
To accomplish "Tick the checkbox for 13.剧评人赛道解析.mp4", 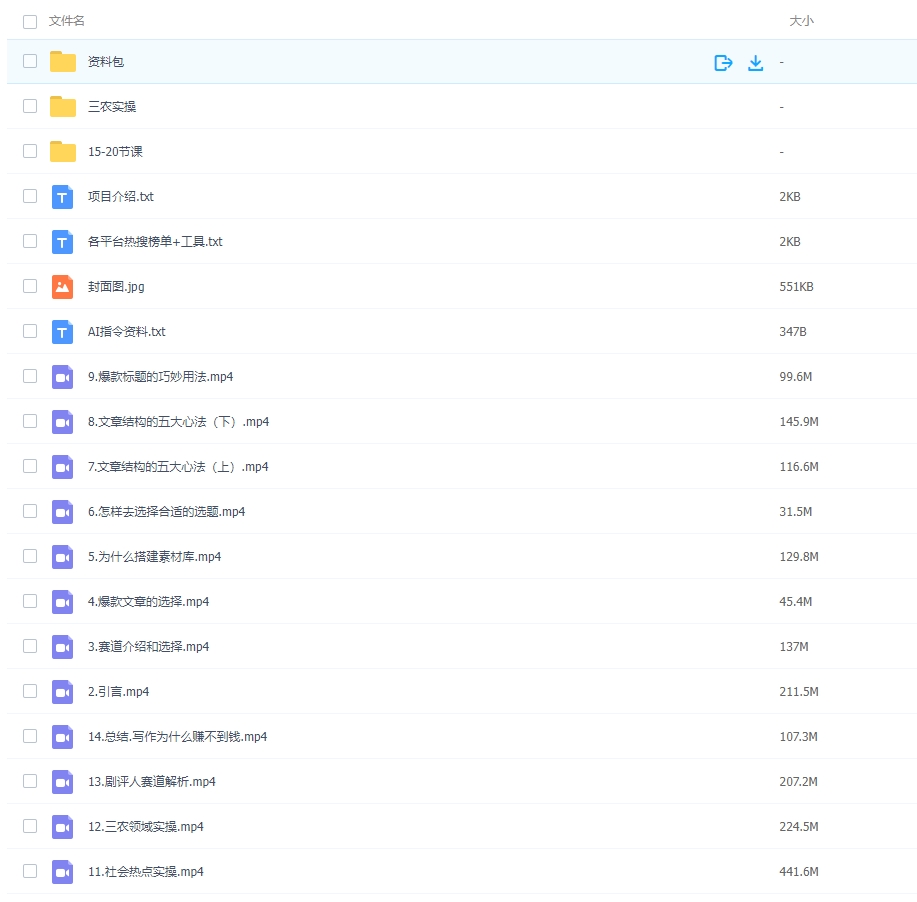I will (30, 781).
